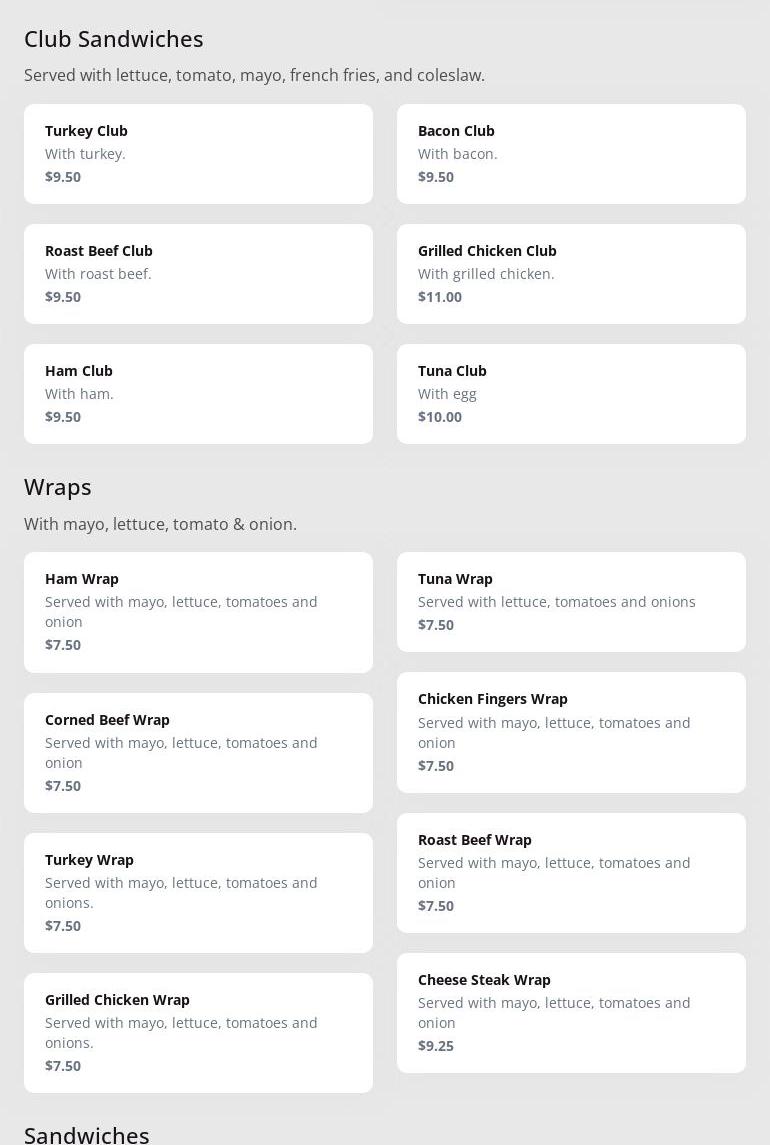The image size is (770, 1145).
Task: Open the Roast Beef Club item
Action: coord(198,274)
